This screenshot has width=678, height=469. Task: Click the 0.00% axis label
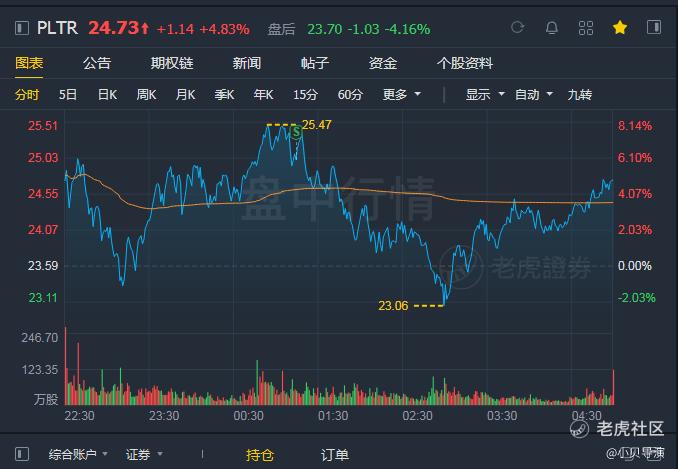point(635,265)
